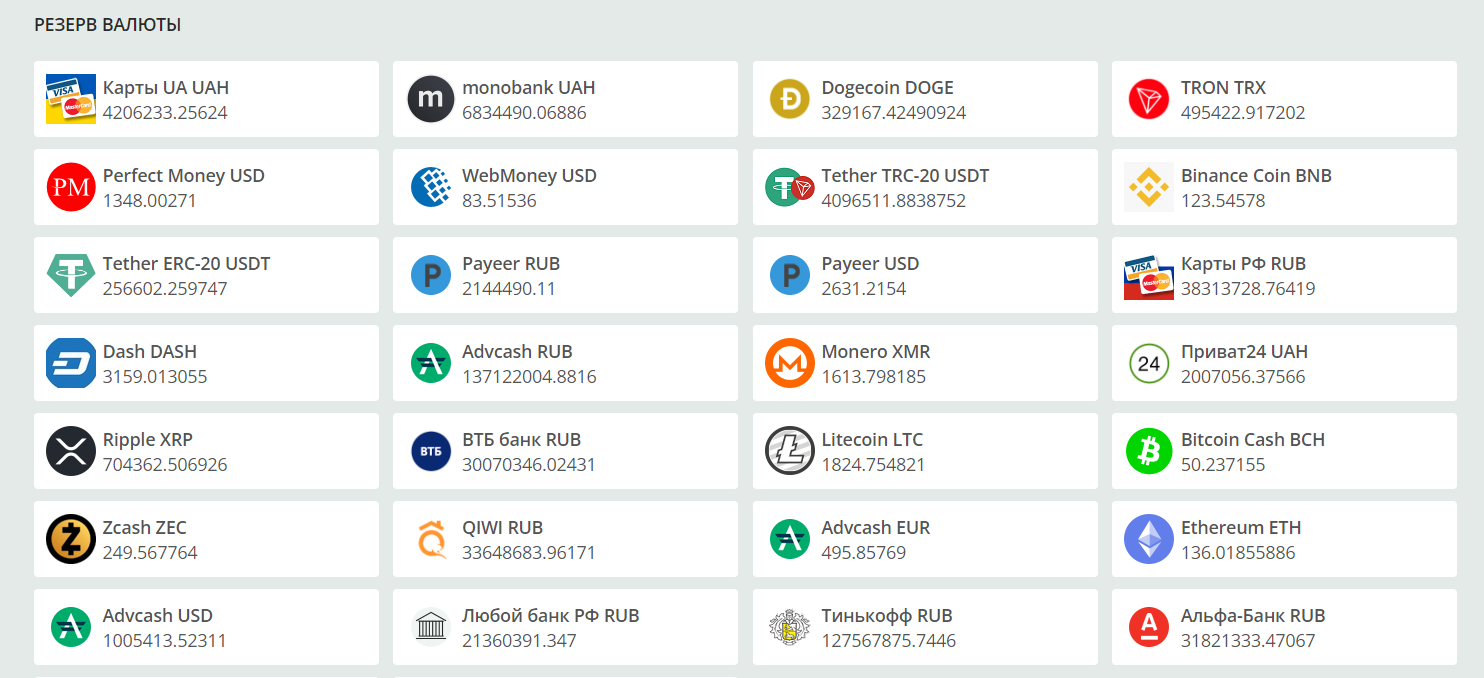This screenshot has height=678, width=1484.
Task: Click the 'Zcash ZEC' name
Action: (x=145, y=527)
